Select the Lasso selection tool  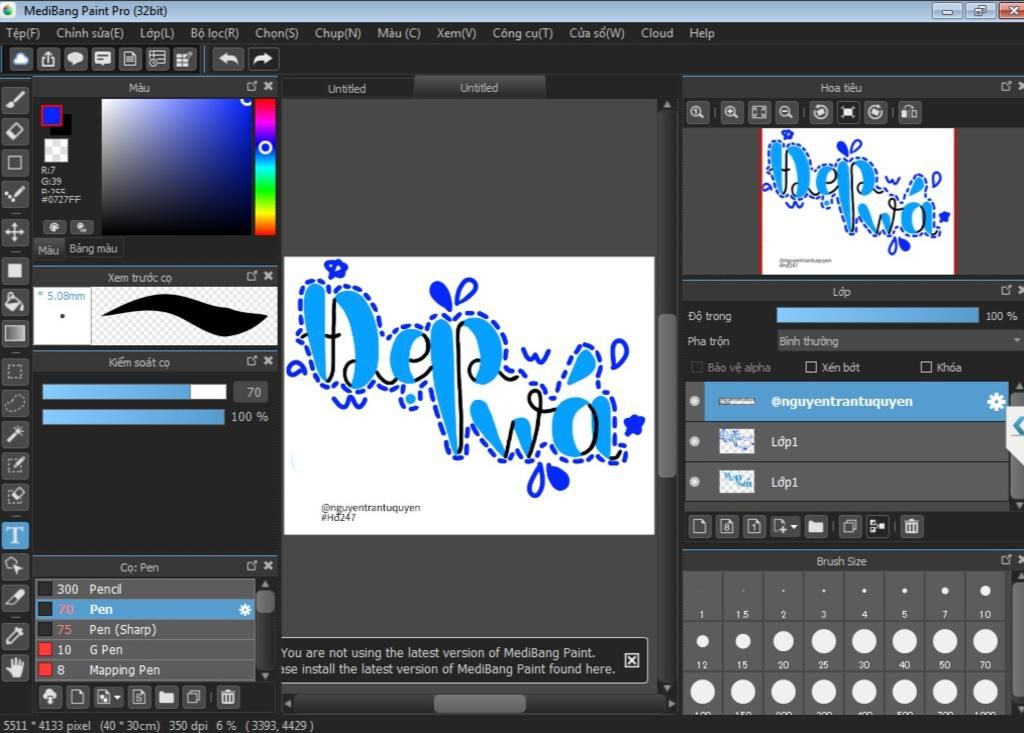click(x=15, y=403)
